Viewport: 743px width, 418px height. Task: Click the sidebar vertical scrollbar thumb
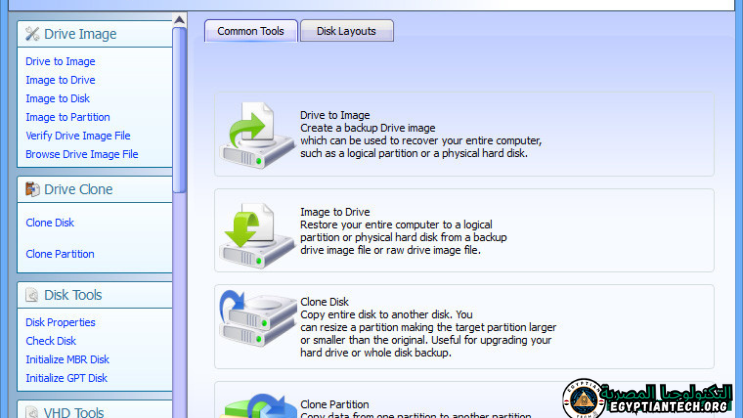179,110
